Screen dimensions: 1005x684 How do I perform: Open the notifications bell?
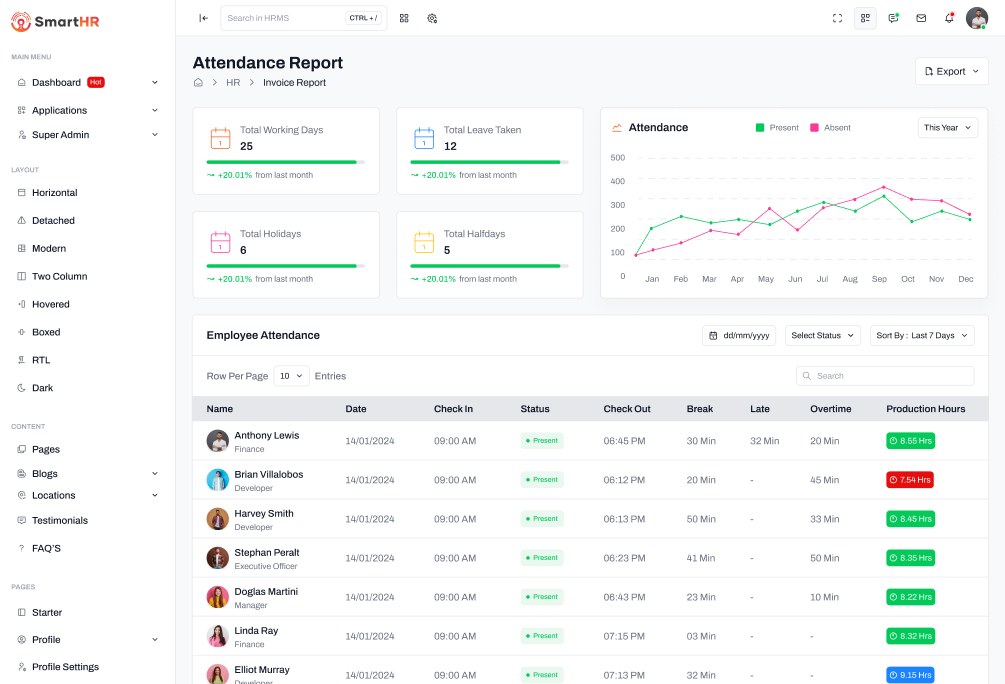(x=949, y=18)
